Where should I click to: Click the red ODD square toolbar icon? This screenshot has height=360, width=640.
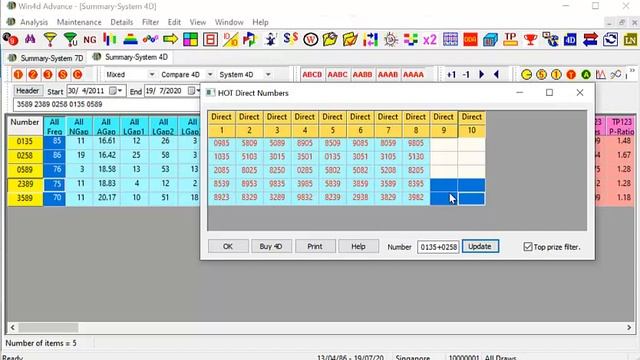coord(470,40)
